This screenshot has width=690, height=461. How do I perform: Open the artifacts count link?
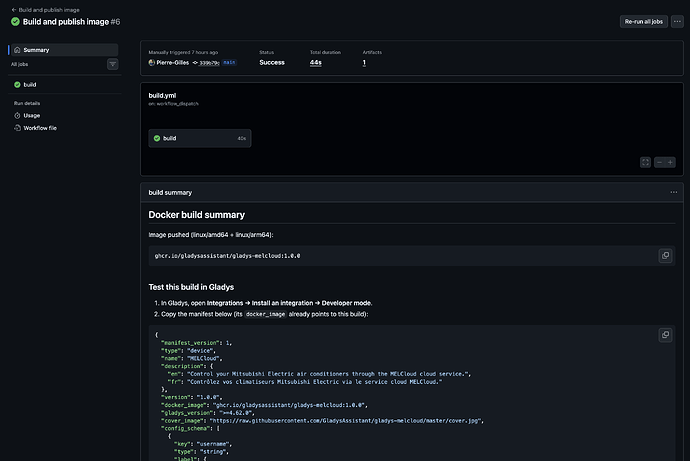(x=364, y=62)
